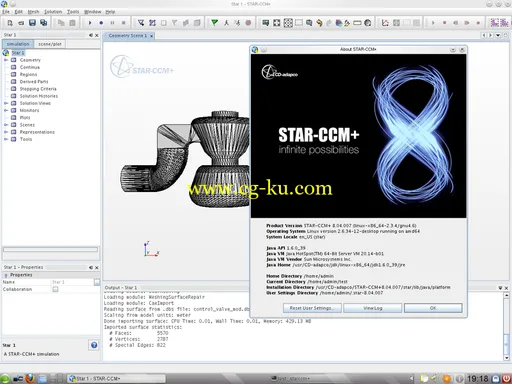
Task: Open the Solution menu
Action: tap(53, 12)
